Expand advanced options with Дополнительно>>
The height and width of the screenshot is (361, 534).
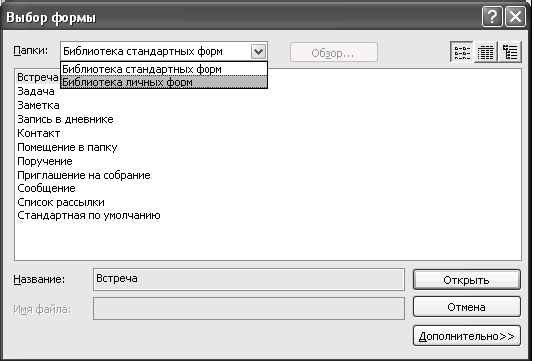[467, 336]
